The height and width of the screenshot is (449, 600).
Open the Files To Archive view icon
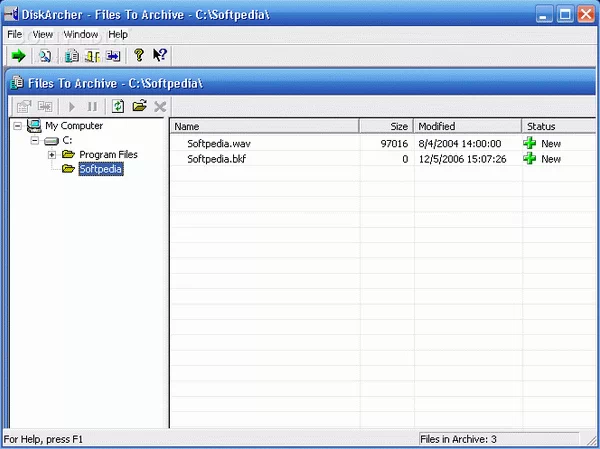[72, 56]
